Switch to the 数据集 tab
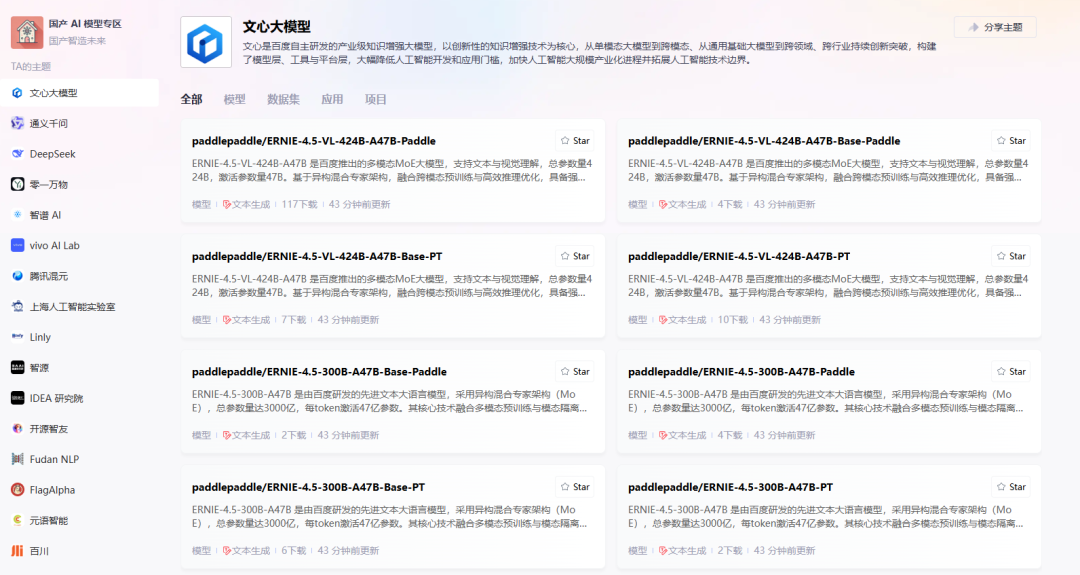Image resolution: width=1080 pixels, height=575 pixels. pos(283,99)
